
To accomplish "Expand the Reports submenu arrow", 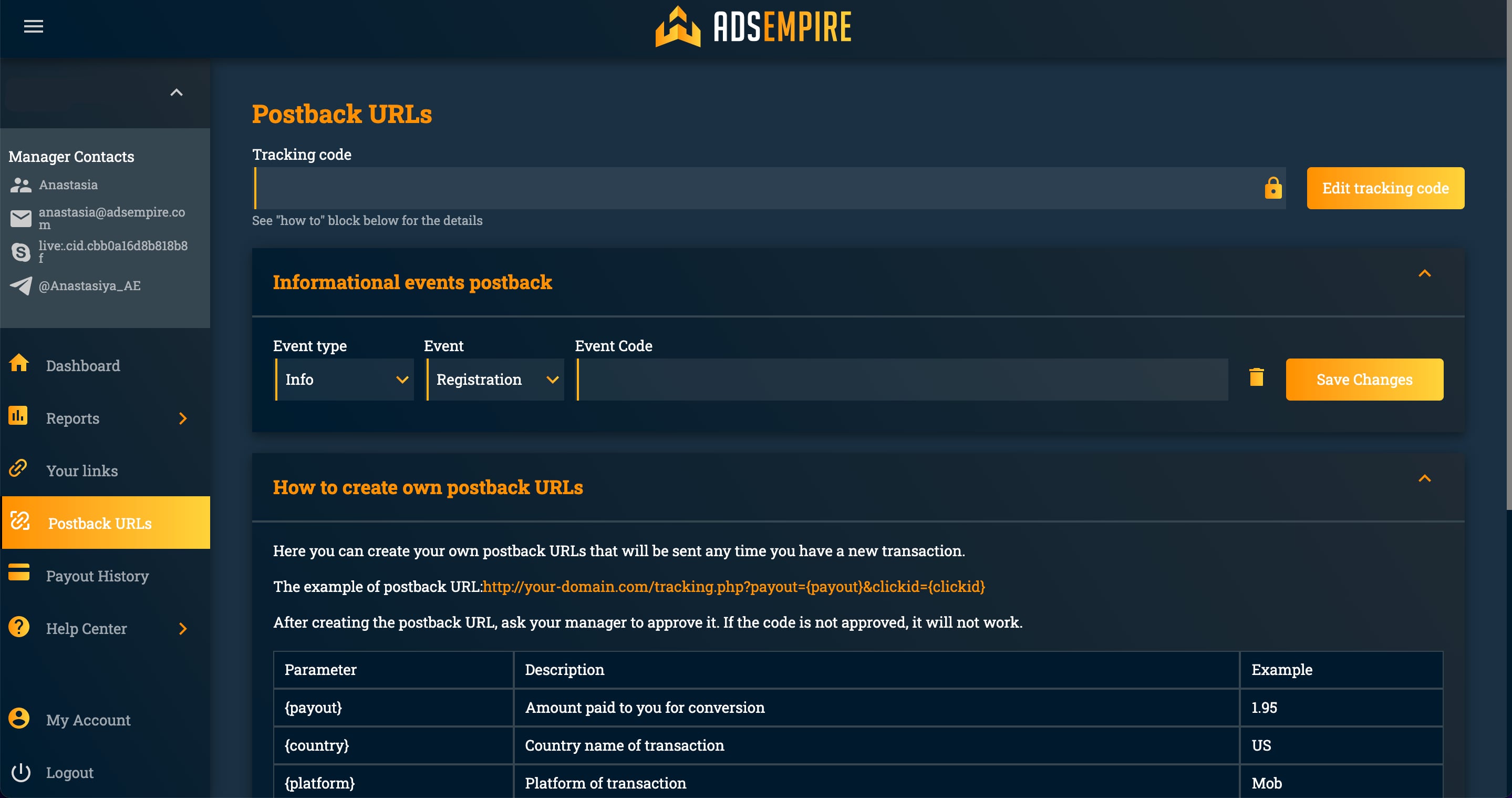I will 182,418.
